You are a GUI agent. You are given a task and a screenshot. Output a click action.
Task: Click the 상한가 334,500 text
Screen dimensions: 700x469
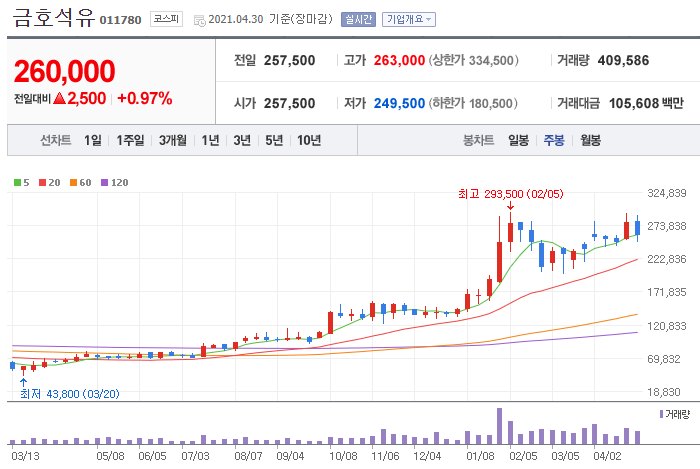tap(474, 60)
